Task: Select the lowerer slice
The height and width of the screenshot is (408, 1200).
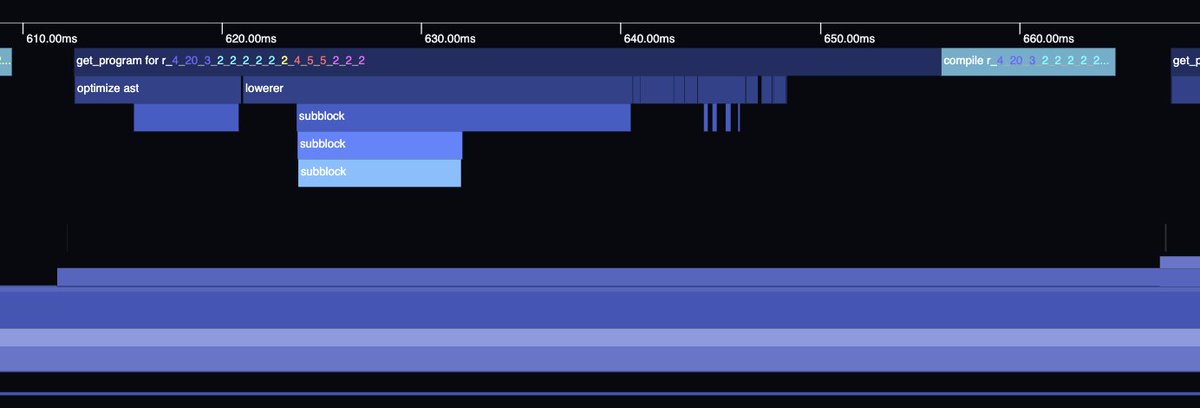Action: [437, 89]
